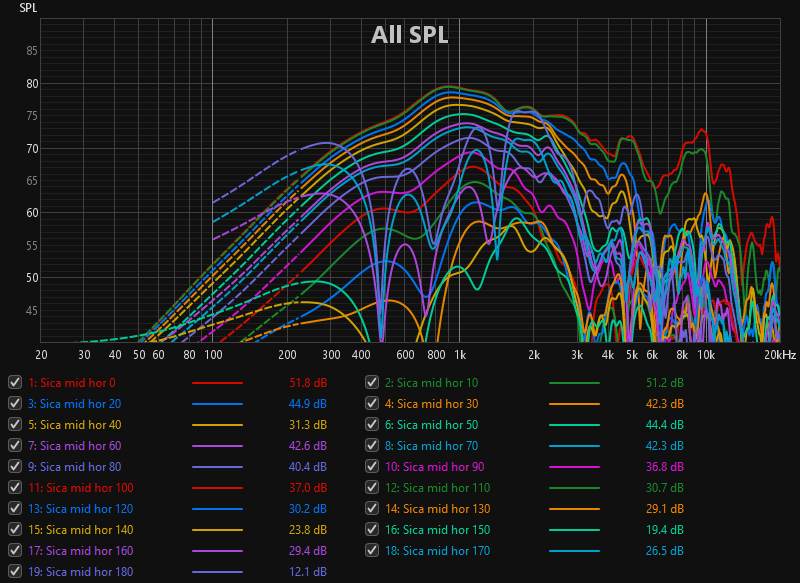Click the magenta line sample for hor 90
Viewport: 800px width, 583px height.
click(x=574, y=467)
